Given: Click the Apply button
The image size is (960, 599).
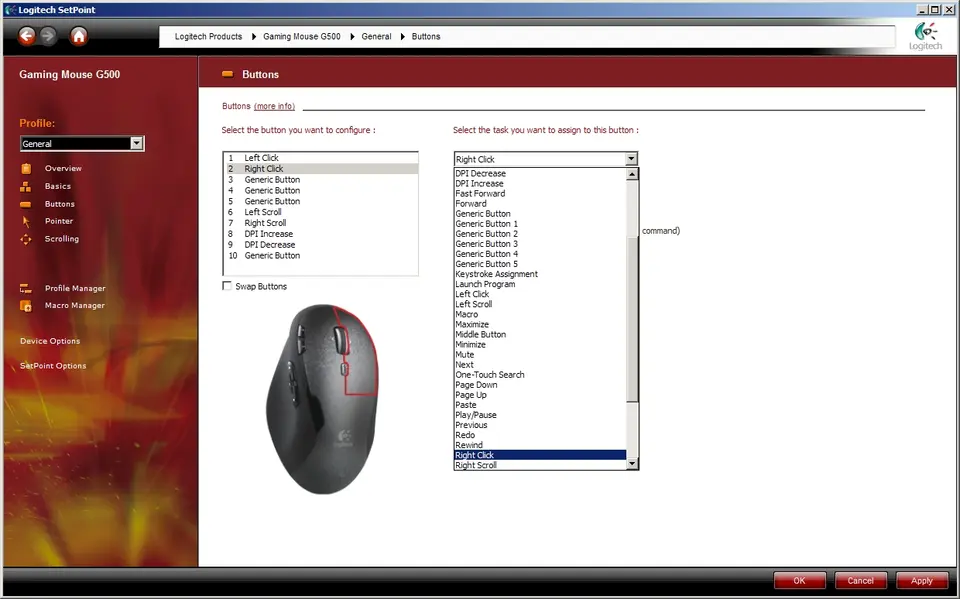Looking at the screenshot, I should [x=921, y=581].
